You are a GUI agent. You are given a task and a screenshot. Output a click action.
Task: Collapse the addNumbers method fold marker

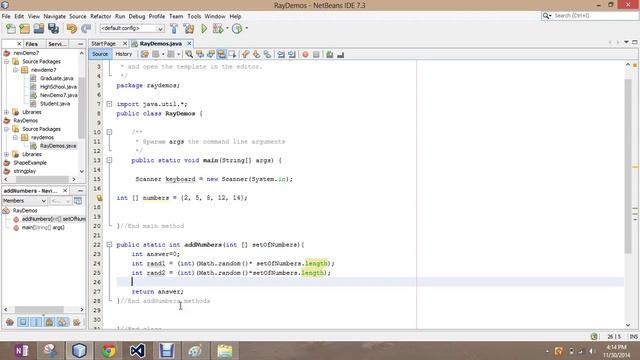(x=109, y=245)
